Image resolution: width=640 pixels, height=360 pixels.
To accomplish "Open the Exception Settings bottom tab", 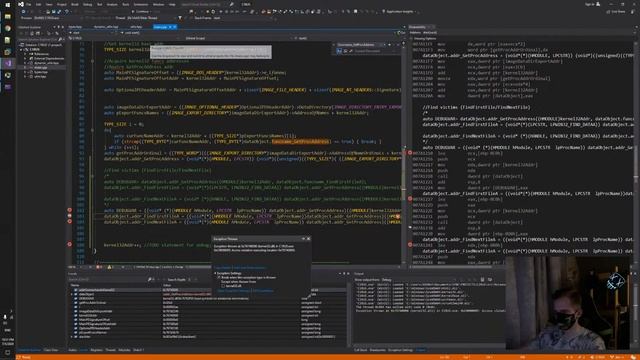I will pos(400,350).
